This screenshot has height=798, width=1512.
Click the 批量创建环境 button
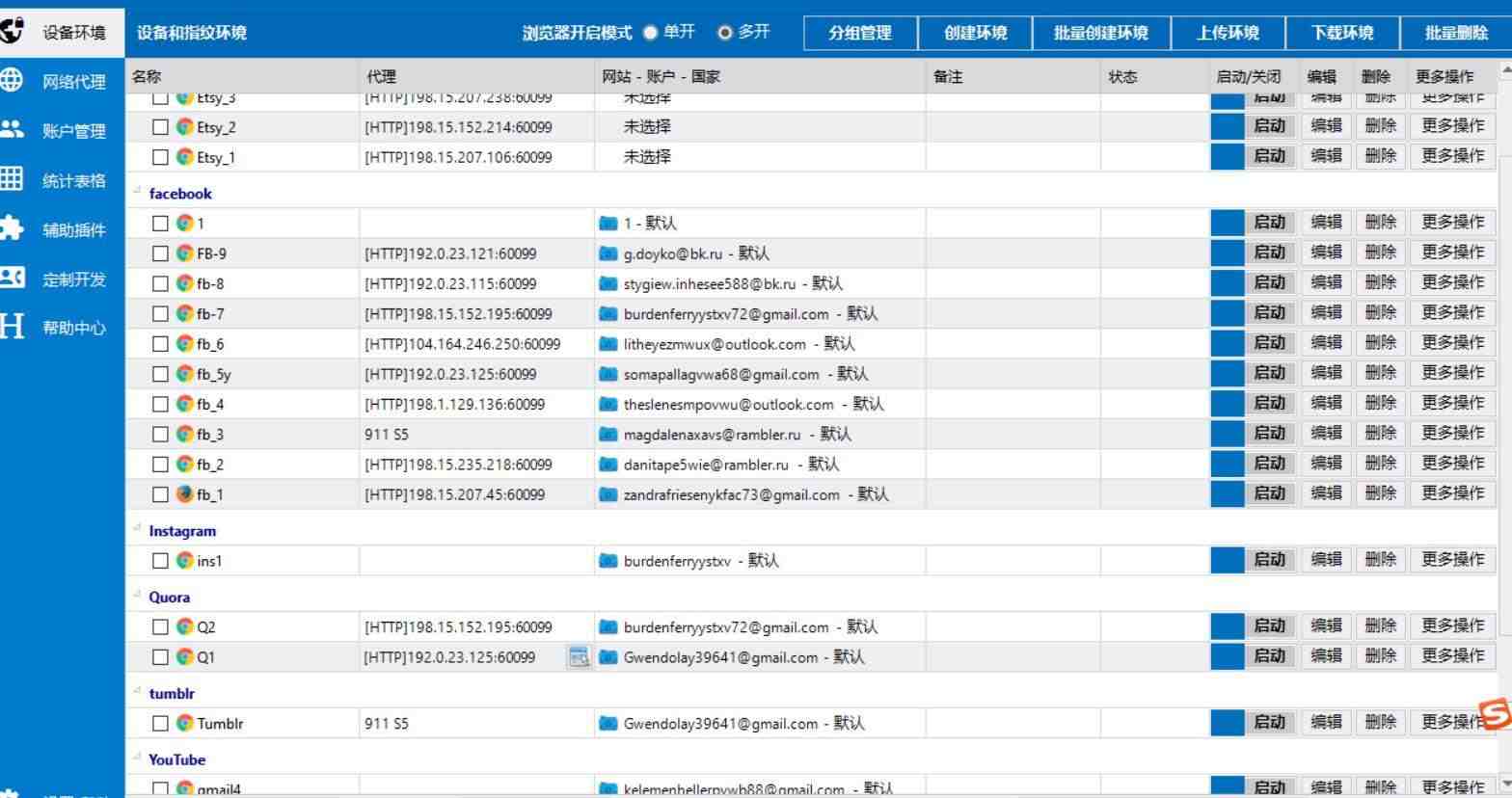point(1101,33)
